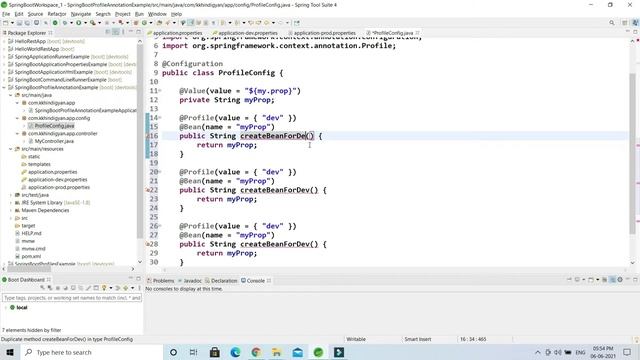Click the Package Explorer horizontal scrollbar
Viewport: 640px width, 360px height.
(29, 269)
